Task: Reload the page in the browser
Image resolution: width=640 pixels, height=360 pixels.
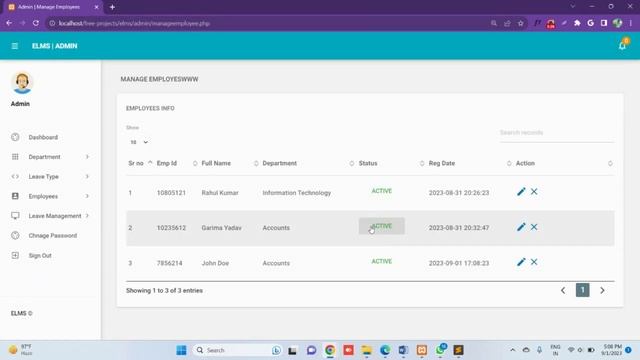Action: [36, 23]
